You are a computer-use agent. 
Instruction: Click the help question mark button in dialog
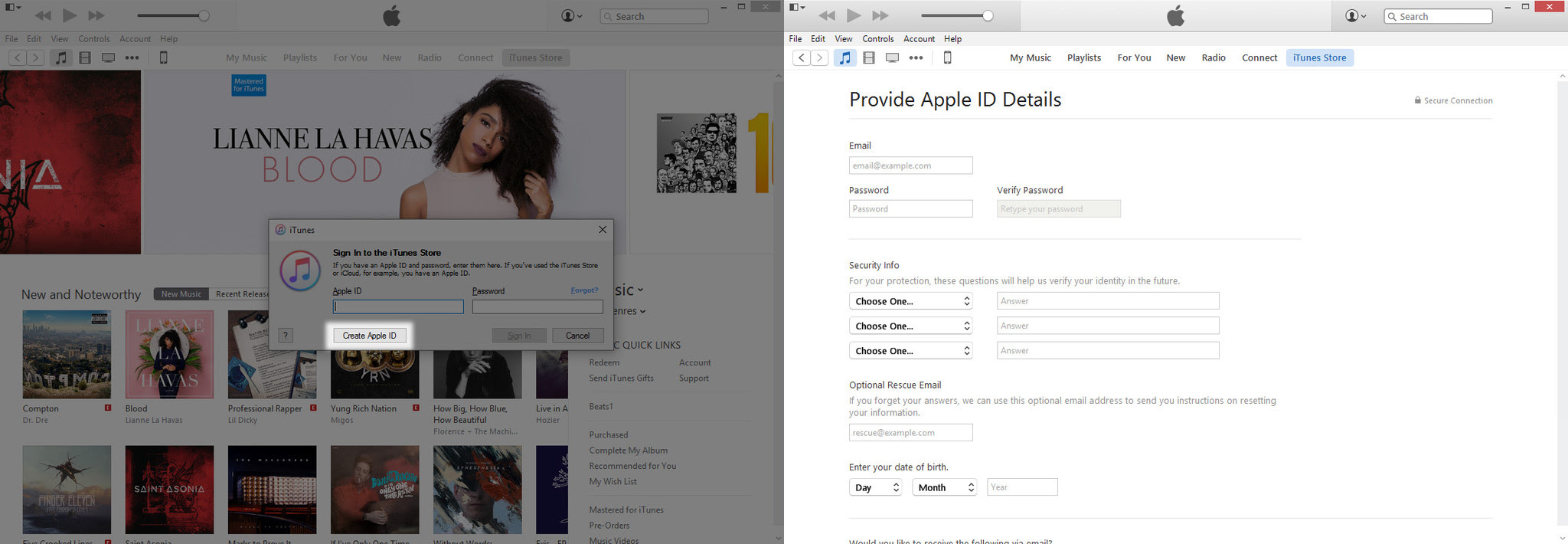point(285,335)
